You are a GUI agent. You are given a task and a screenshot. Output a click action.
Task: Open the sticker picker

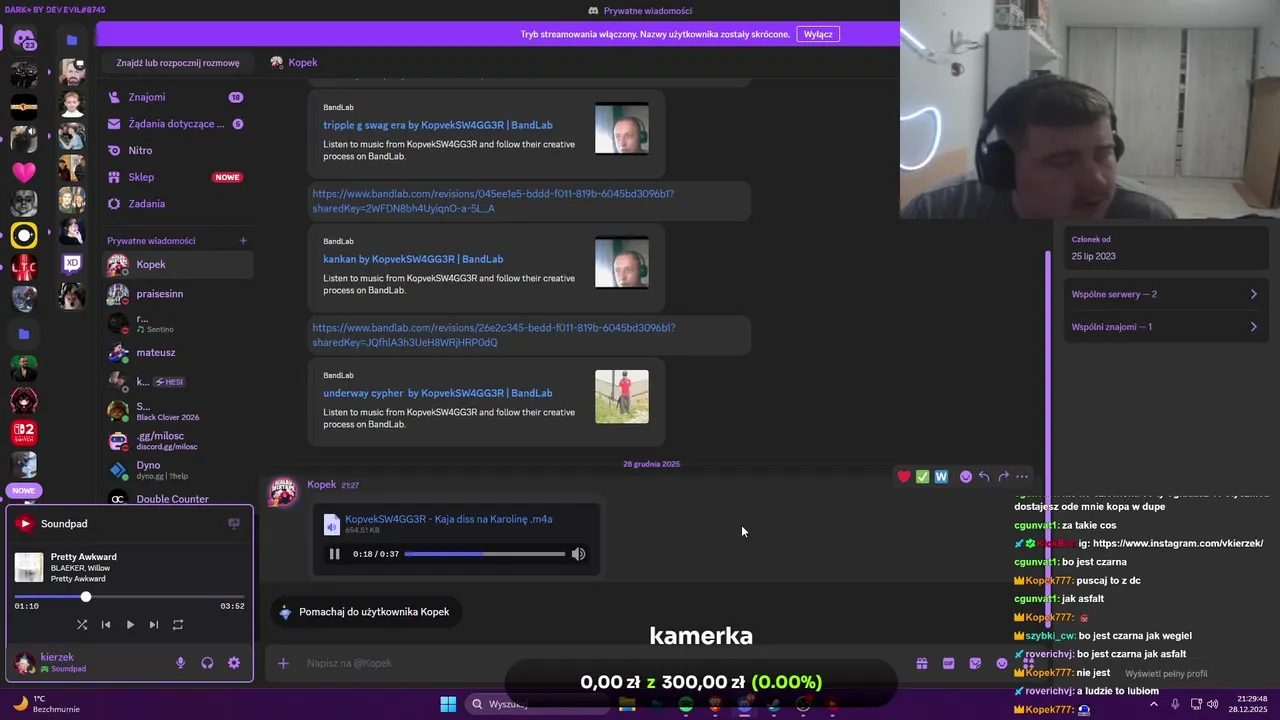975,663
